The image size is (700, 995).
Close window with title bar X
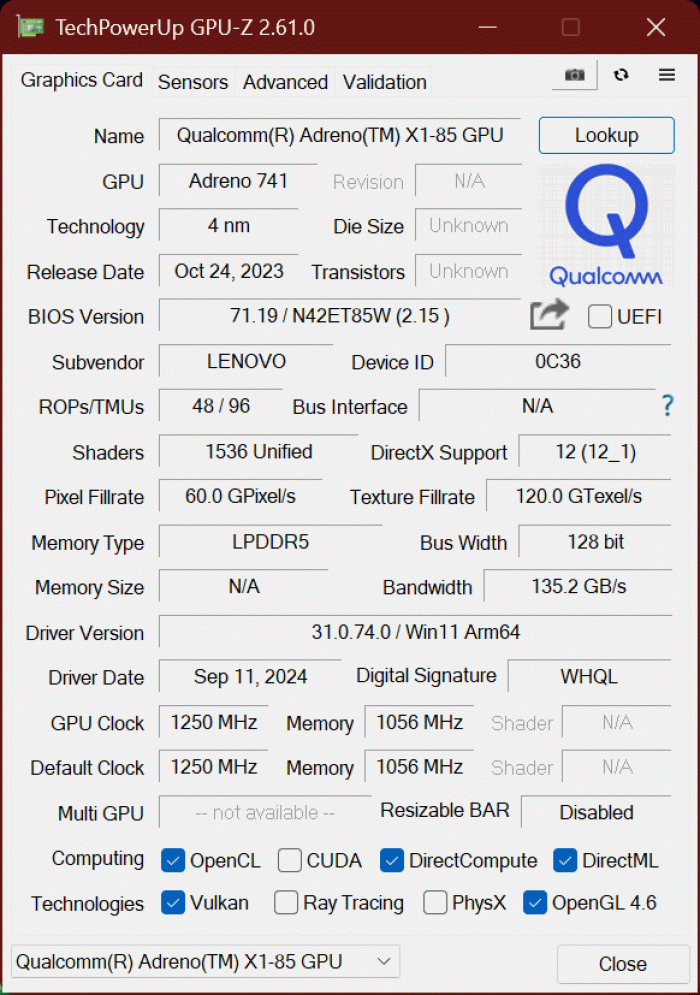coord(656,27)
